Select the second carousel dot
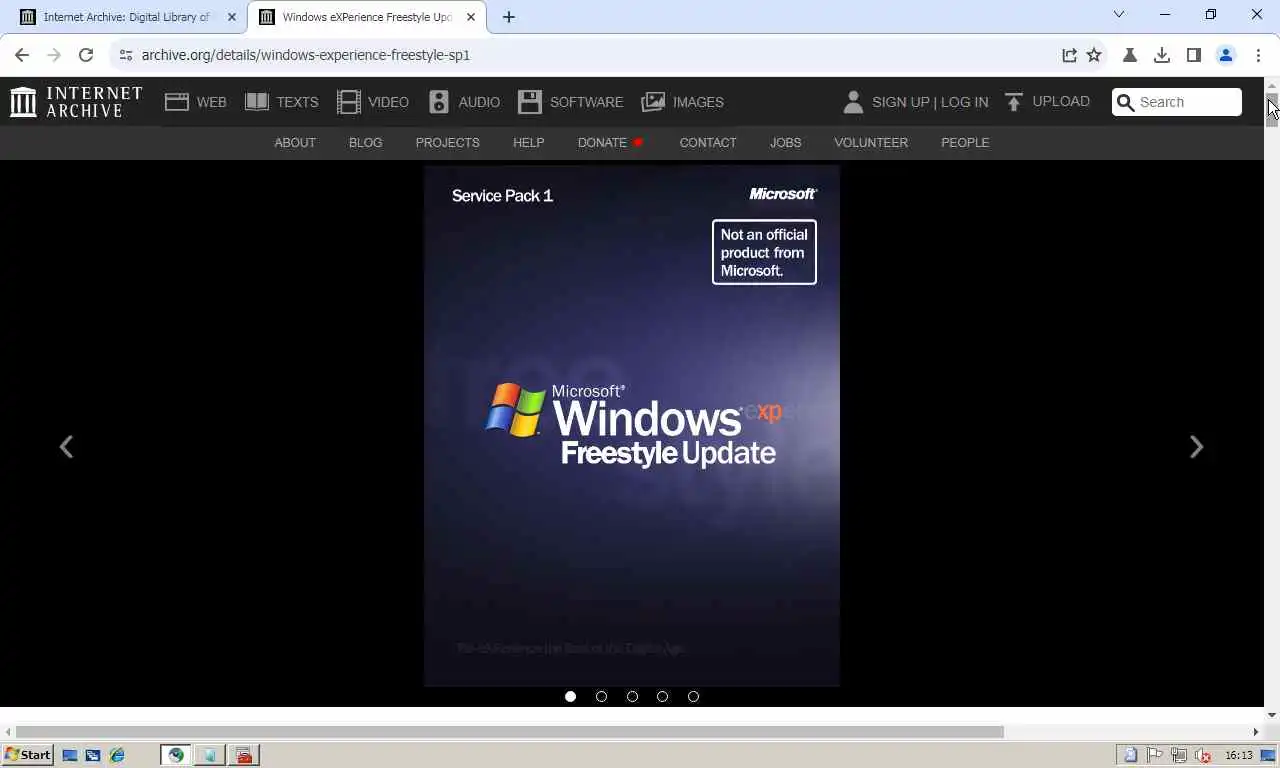1280x768 pixels. [602, 697]
